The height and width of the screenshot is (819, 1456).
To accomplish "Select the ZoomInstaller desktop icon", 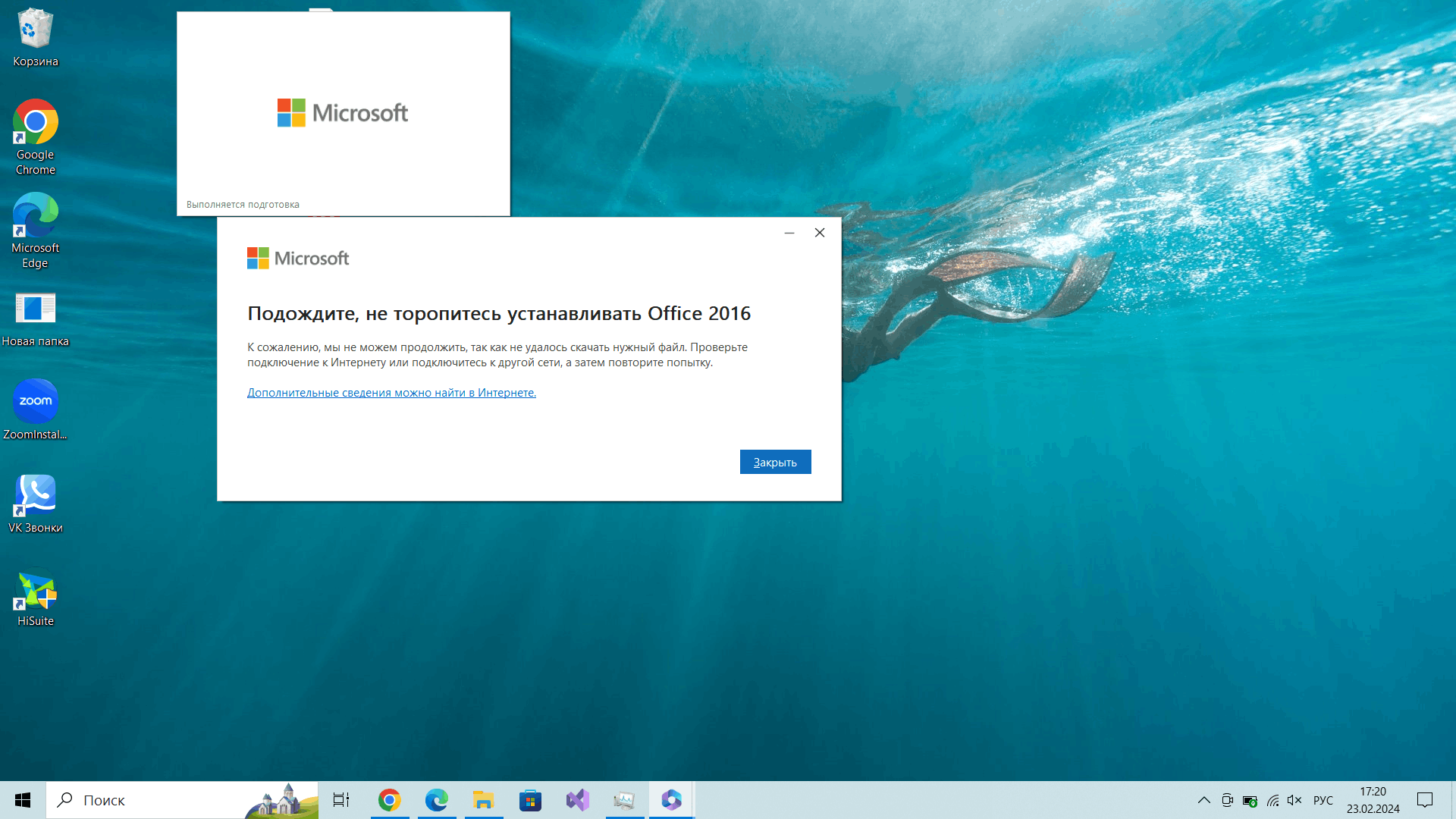I will coord(36,409).
